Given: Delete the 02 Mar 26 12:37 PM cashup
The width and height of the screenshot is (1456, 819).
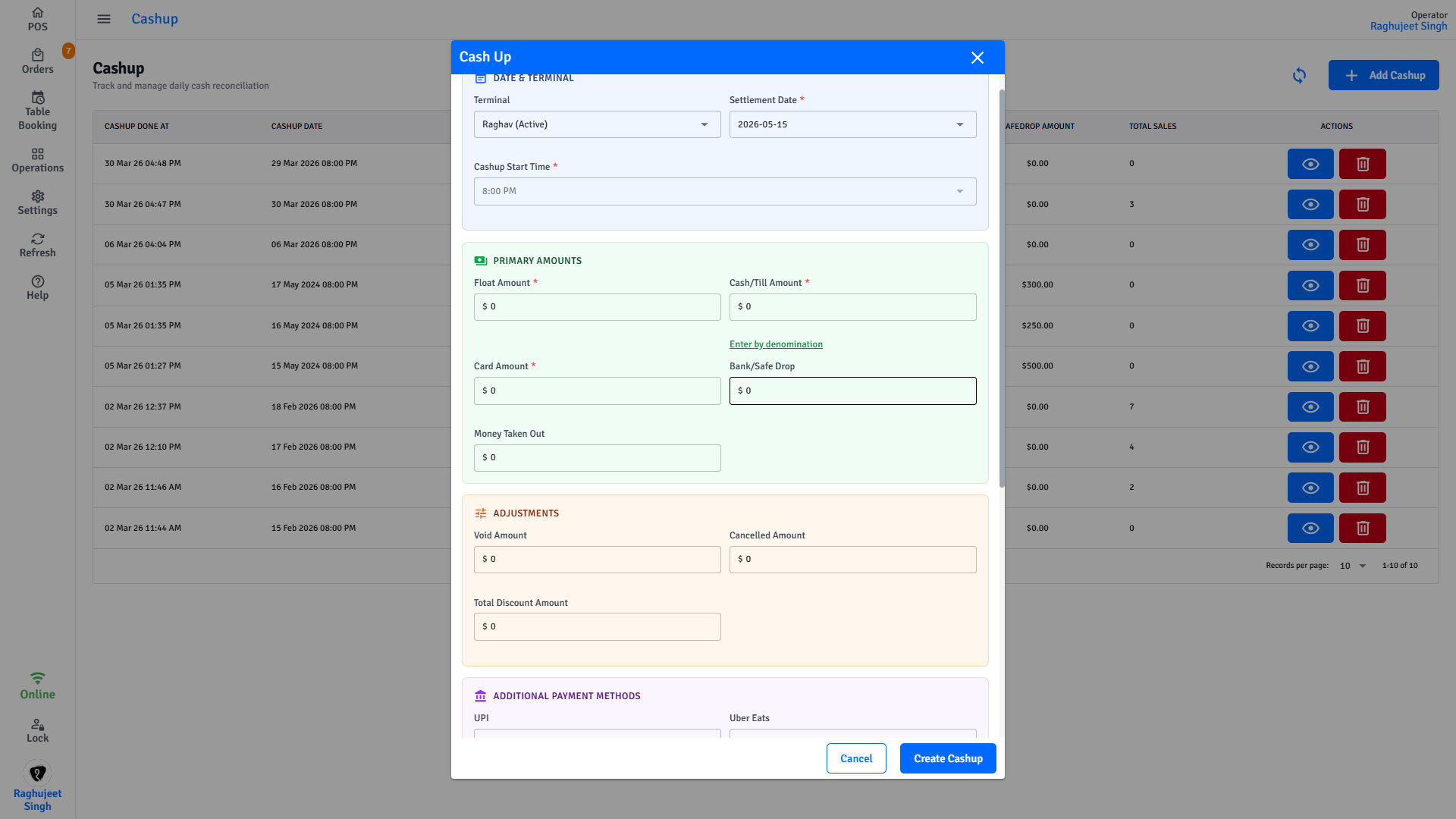Looking at the screenshot, I should click(x=1362, y=406).
